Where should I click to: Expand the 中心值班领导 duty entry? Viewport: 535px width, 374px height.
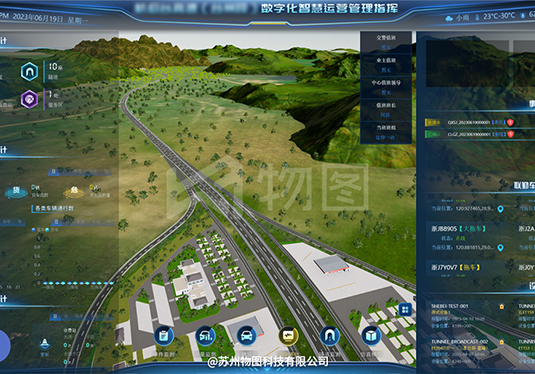pos(386,87)
